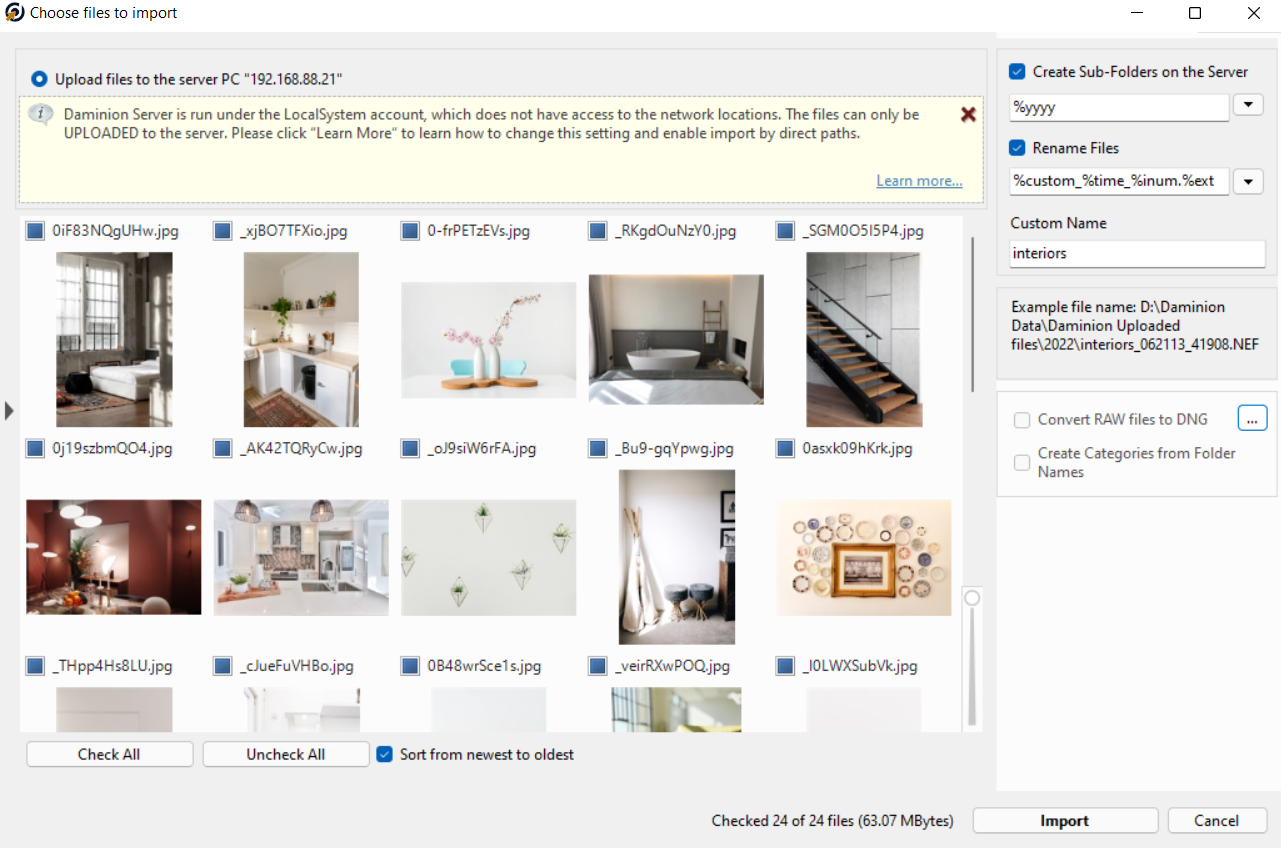Screen dimensions: 1281x848
Task: Disable Create Sub-Folders on the Server
Action: pyautogui.click(x=1017, y=72)
